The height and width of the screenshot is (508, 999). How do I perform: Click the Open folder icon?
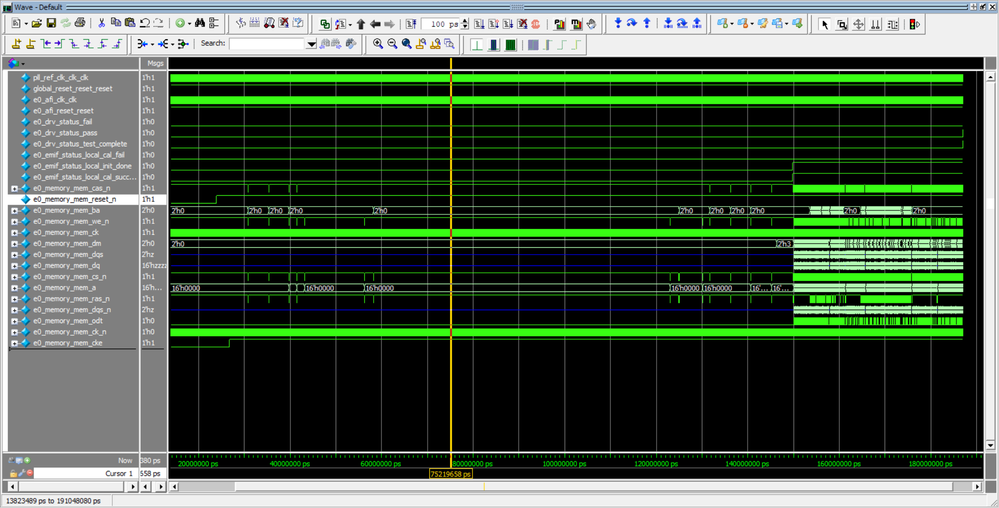click(x=37, y=23)
